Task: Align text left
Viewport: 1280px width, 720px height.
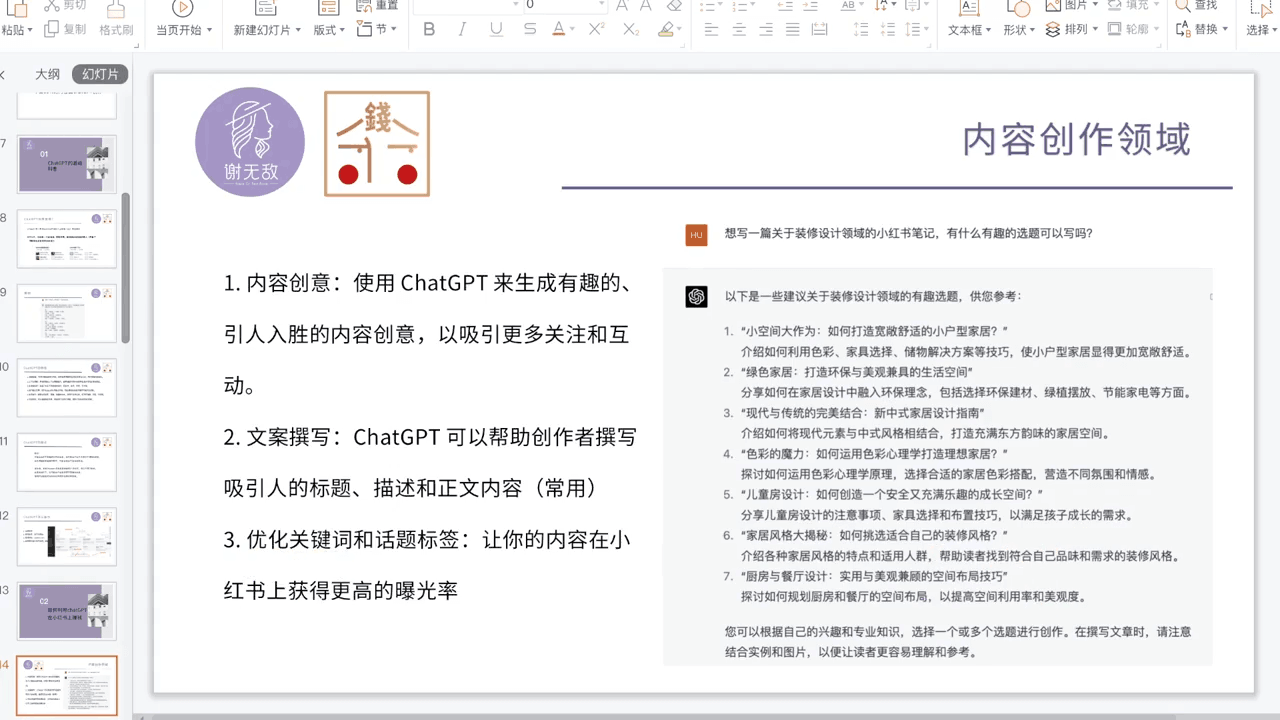Action: click(x=711, y=29)
